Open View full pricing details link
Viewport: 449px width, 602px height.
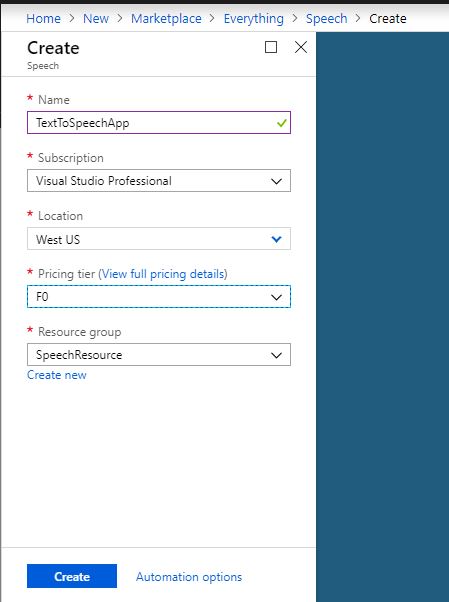click(x=163, y=274)
